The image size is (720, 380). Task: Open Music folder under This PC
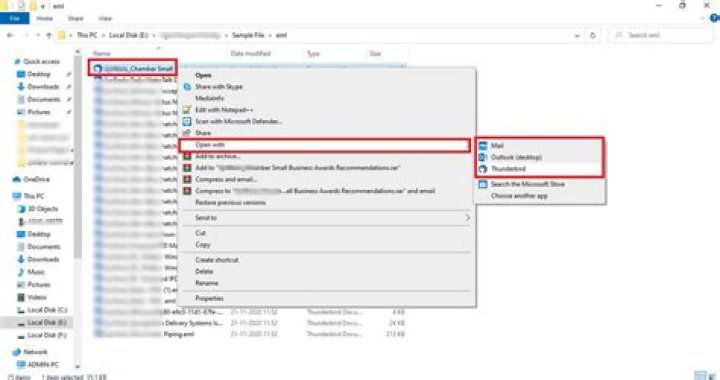36,272
